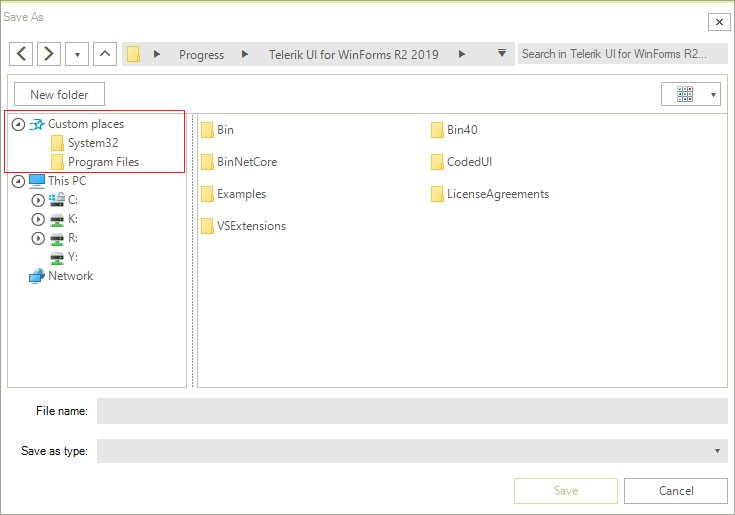Click the folder icon in the breadcrumb bar
This screenshot has height=515, width=735.
point(134,54)
